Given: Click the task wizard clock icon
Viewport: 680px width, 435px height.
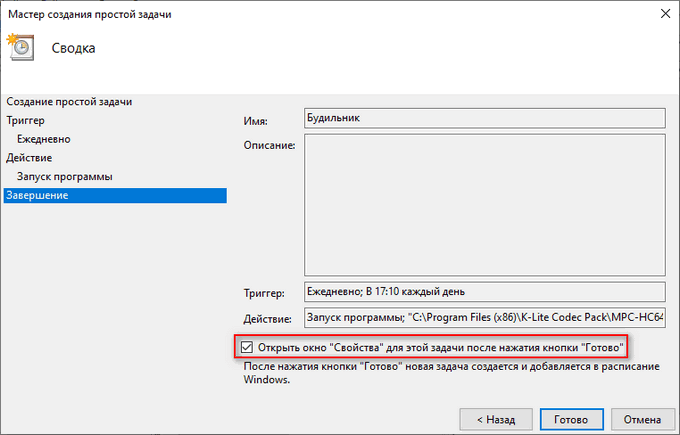Looking at the screenshot, I should pyautogui.click(x=19, y=47).
